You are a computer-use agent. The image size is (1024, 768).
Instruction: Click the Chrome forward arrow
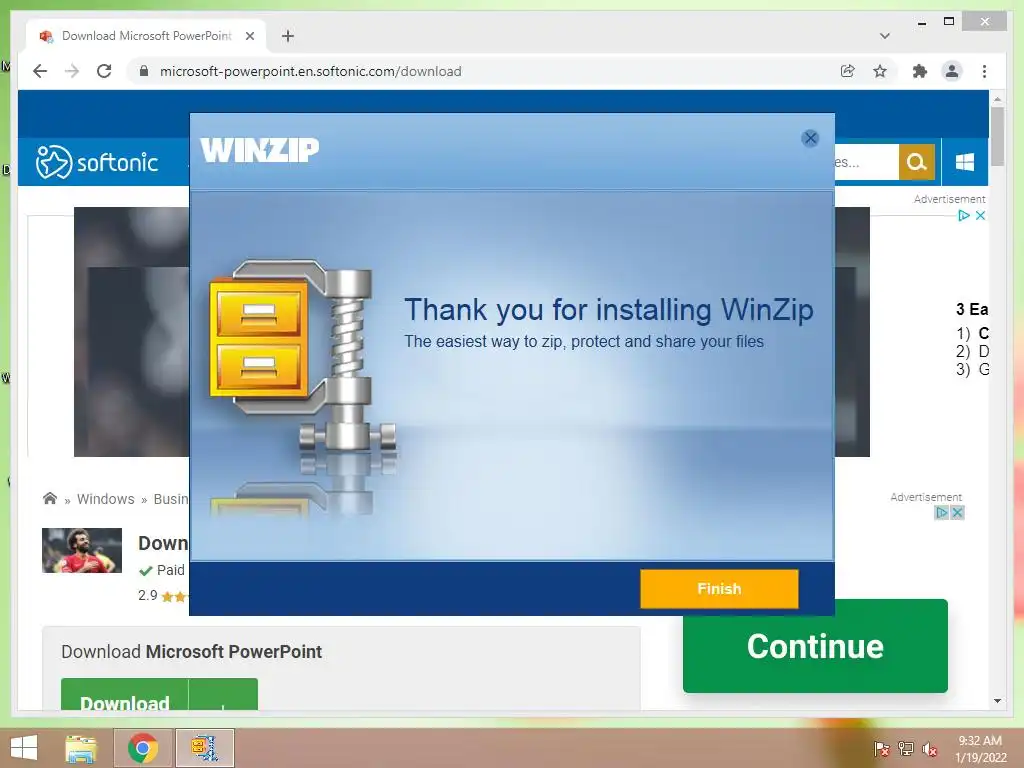pos(72,71)
